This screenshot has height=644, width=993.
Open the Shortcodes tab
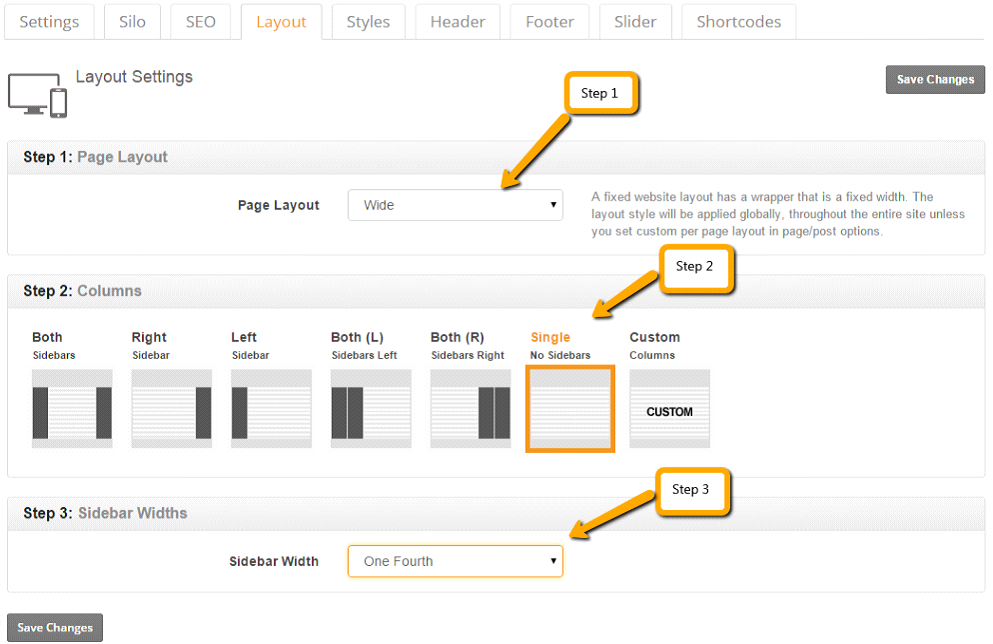click(x=738, y=22)
